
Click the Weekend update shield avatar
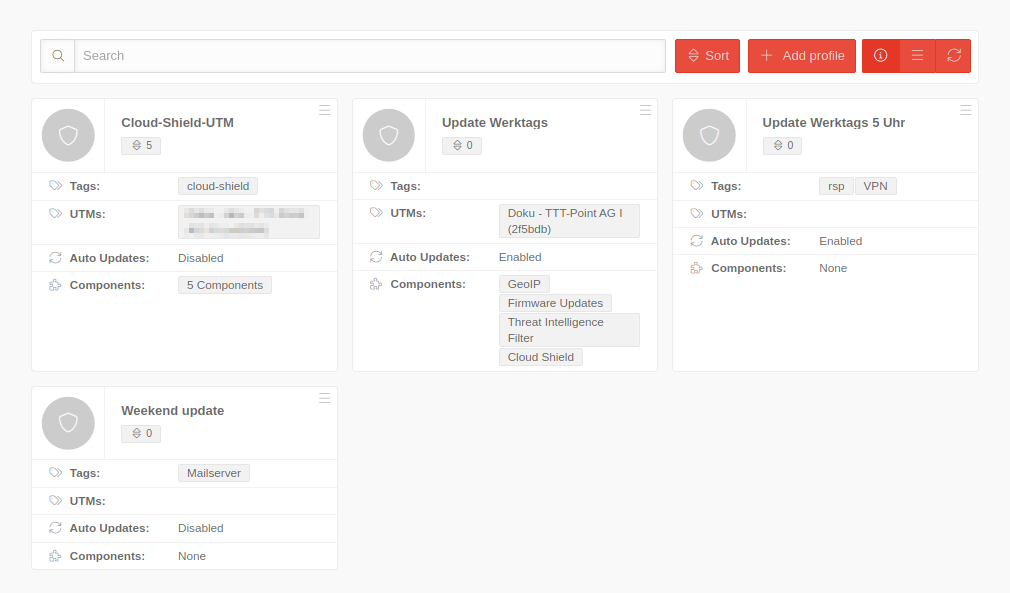tap(68, 423)
